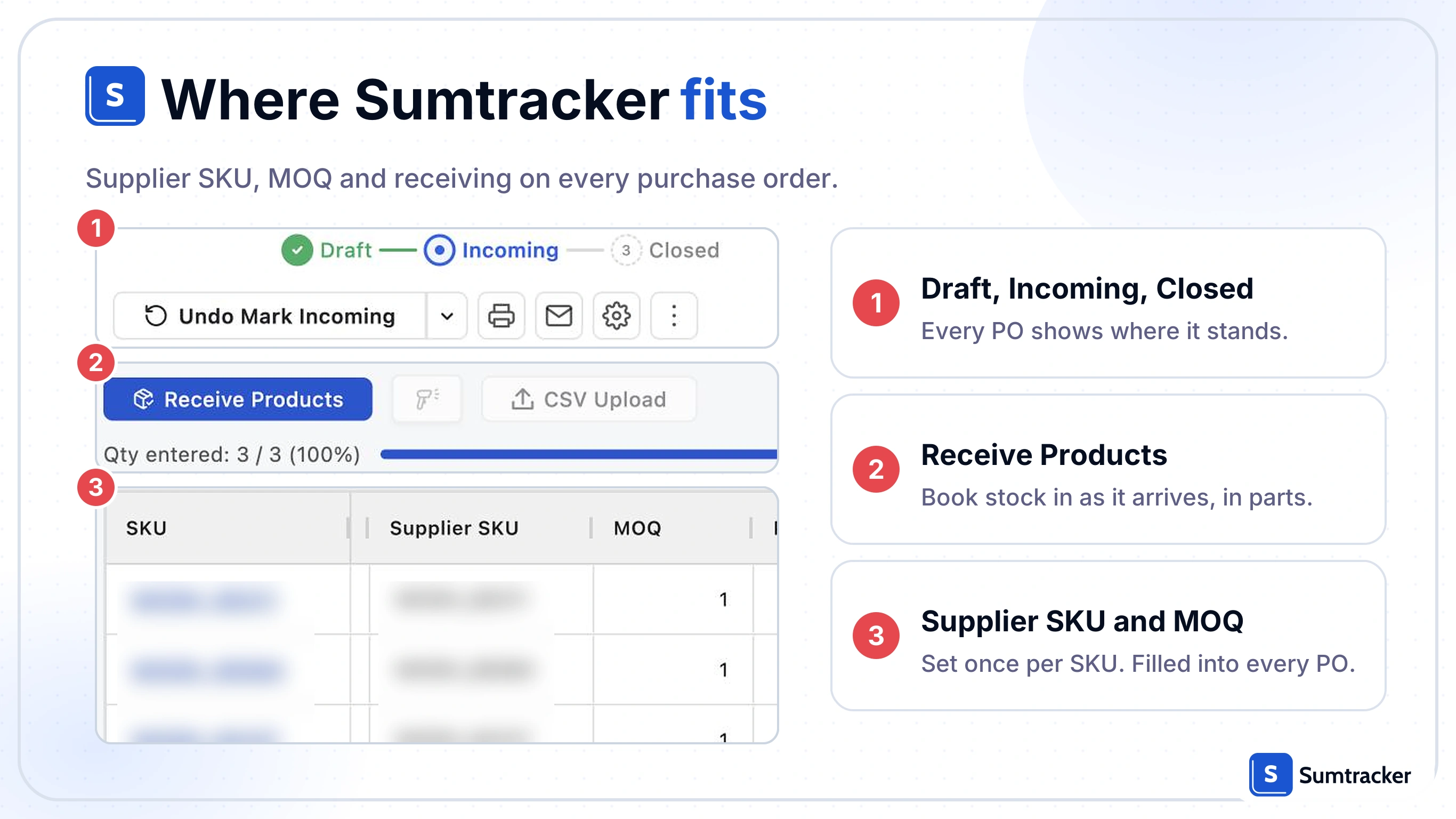Click the Receive Products card heading on right

coord(1044,455)
